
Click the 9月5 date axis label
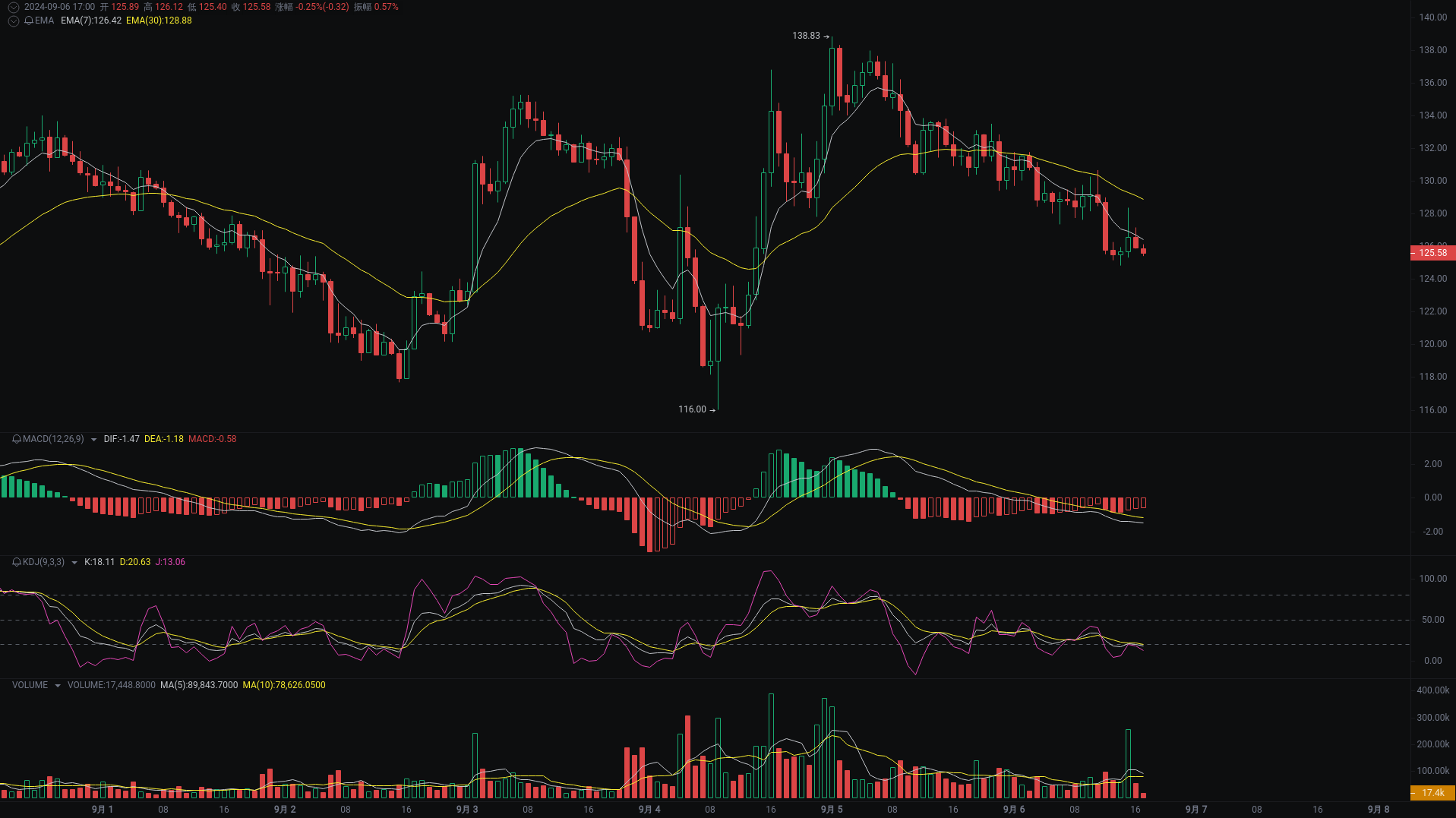[831, 810]
